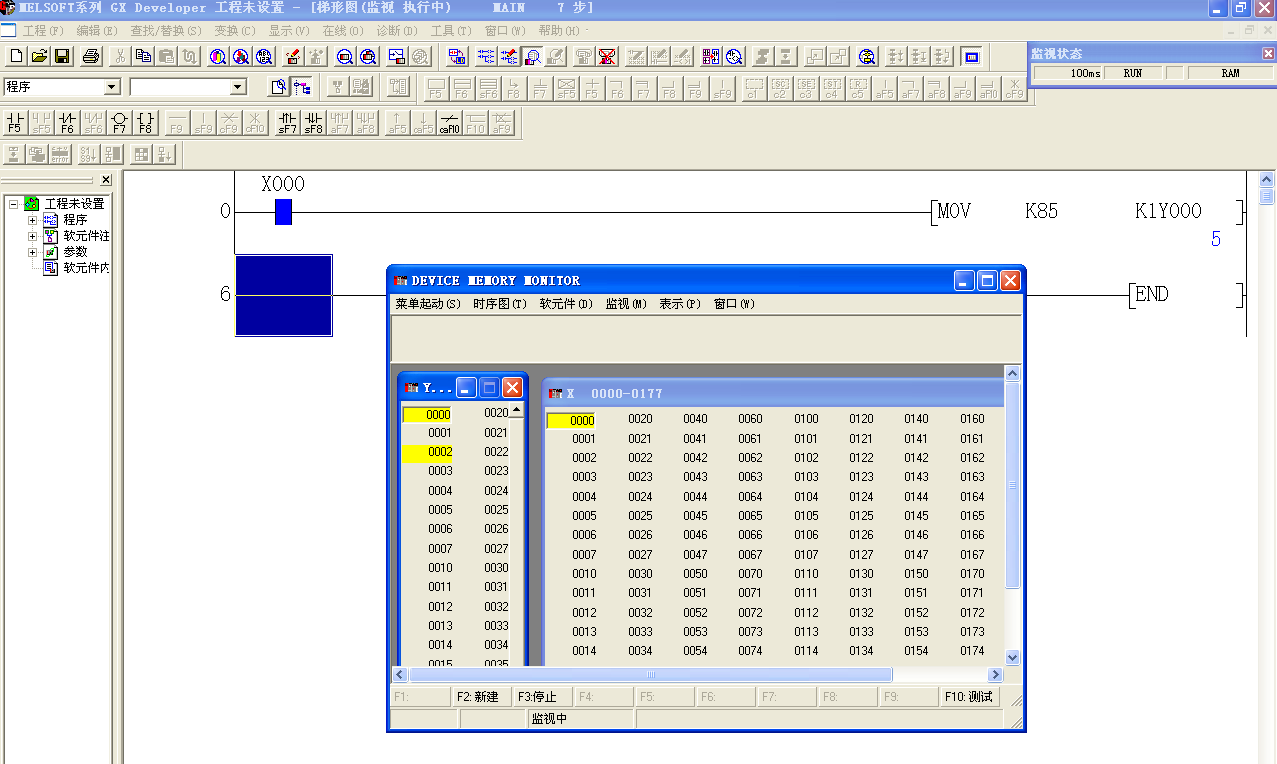Expand the 程序 node in project tree
Image resolution: width=1277 pixels, height=764 pixels.
tap(32, 220)
